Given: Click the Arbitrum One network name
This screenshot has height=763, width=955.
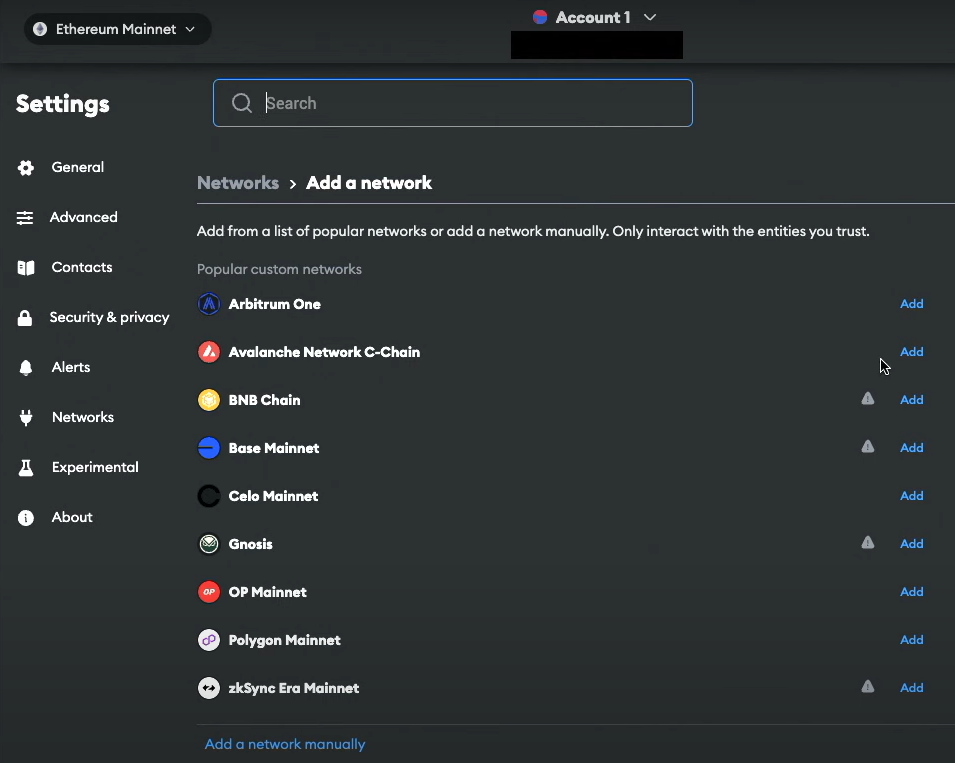Looking at the screenshot, I should 275,304.
